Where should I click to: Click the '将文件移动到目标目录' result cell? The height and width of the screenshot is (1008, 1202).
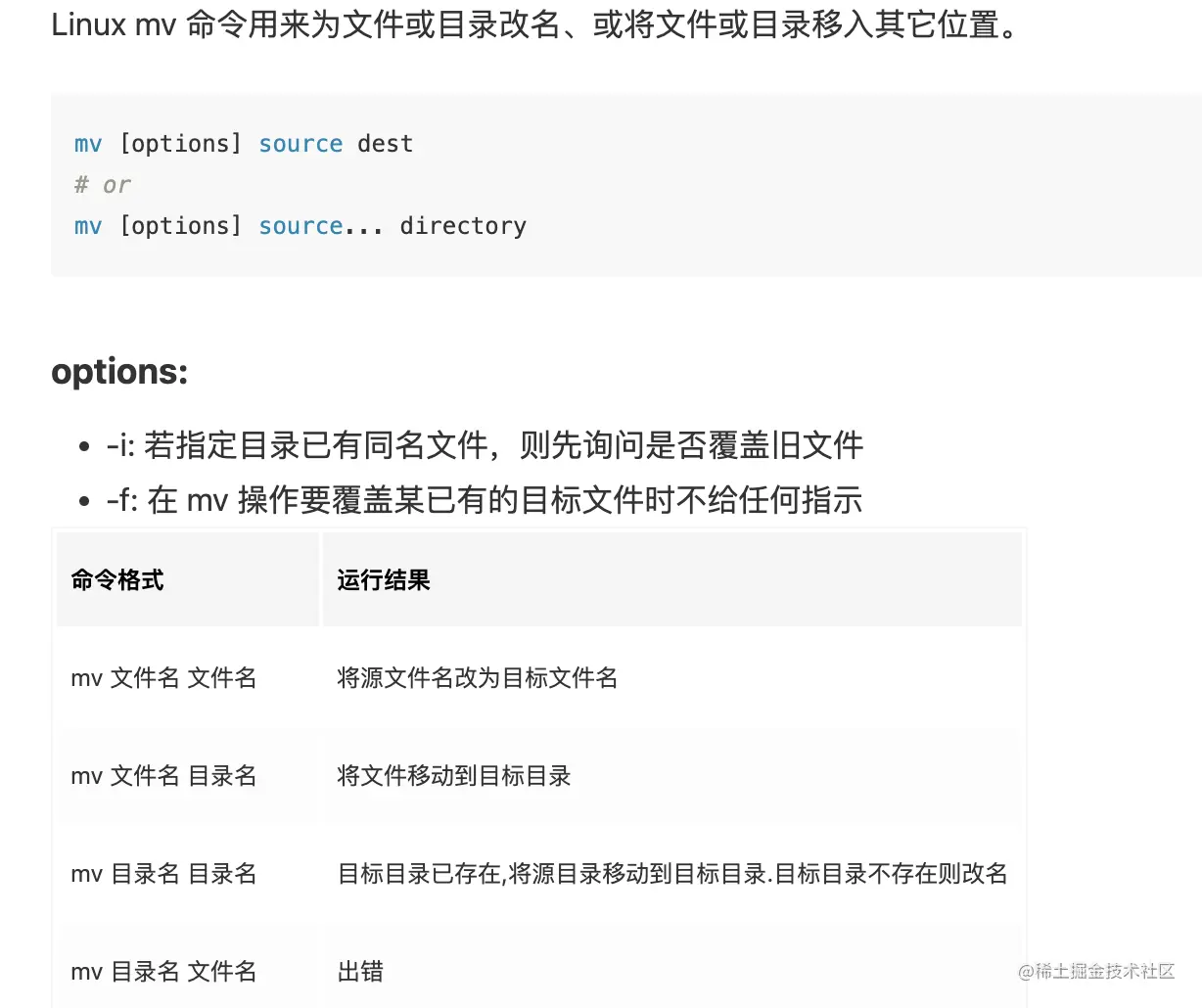(x=453, y=776)
